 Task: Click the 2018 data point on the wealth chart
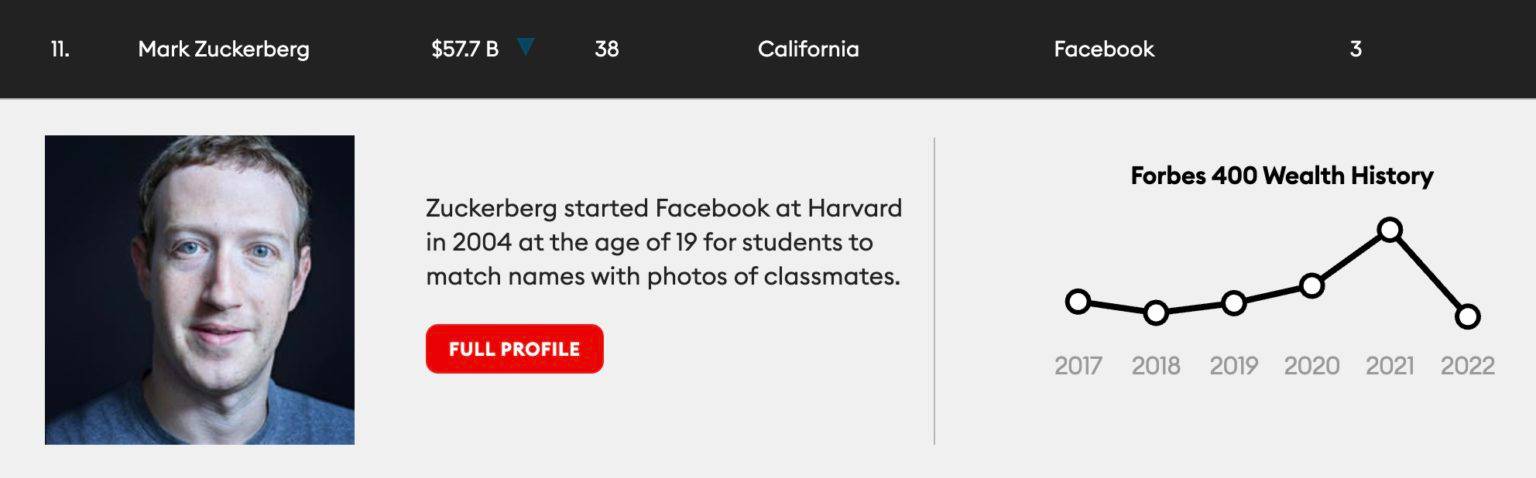click(x=1155, y=313)
